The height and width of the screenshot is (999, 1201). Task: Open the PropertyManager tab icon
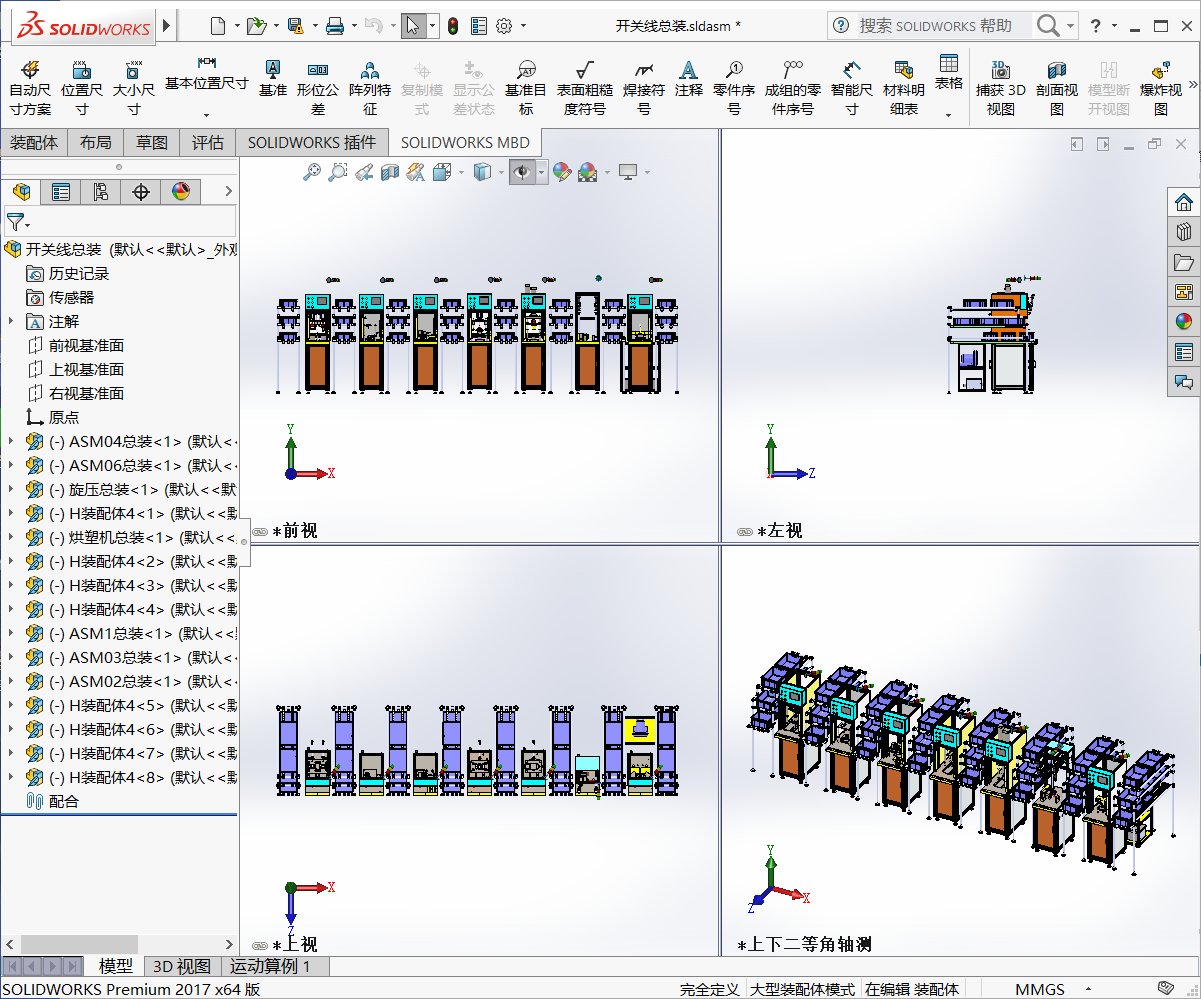61,192
